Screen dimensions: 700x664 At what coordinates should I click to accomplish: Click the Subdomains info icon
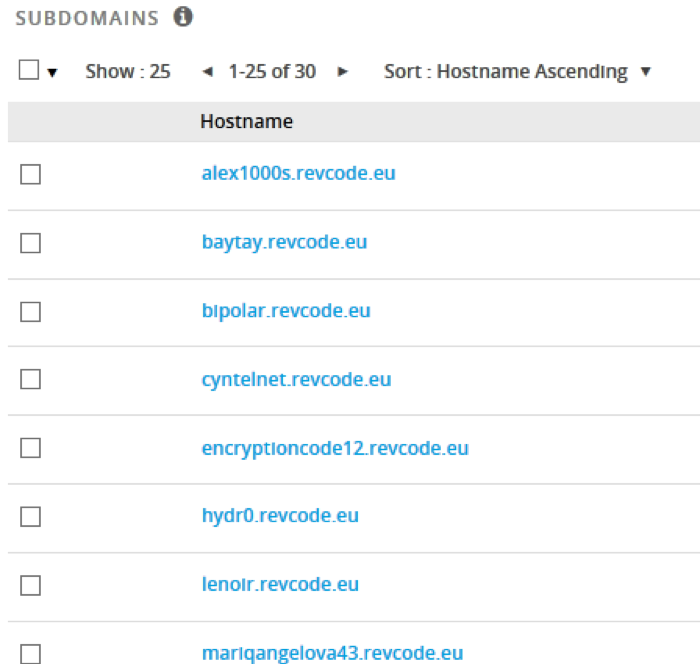183,17
